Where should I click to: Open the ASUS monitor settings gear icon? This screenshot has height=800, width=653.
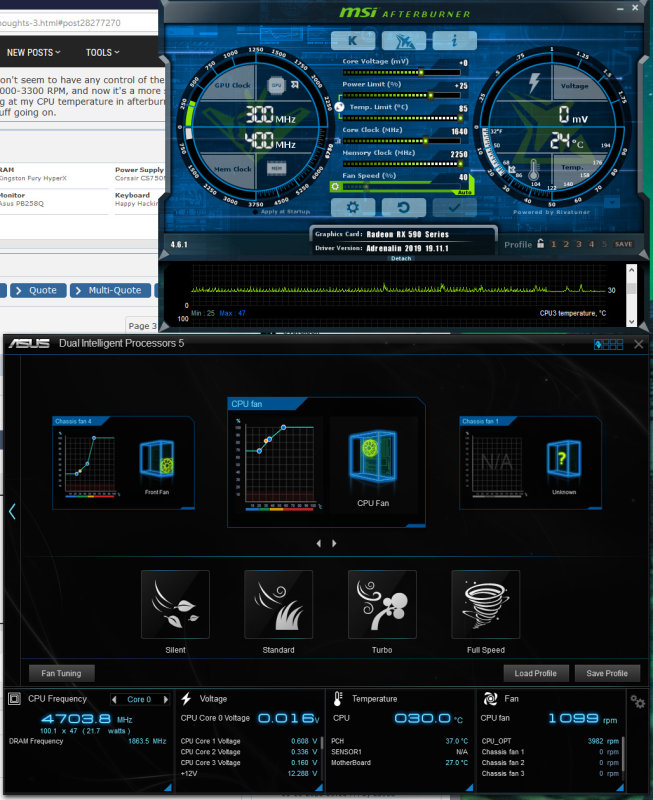tap(638, 702)
